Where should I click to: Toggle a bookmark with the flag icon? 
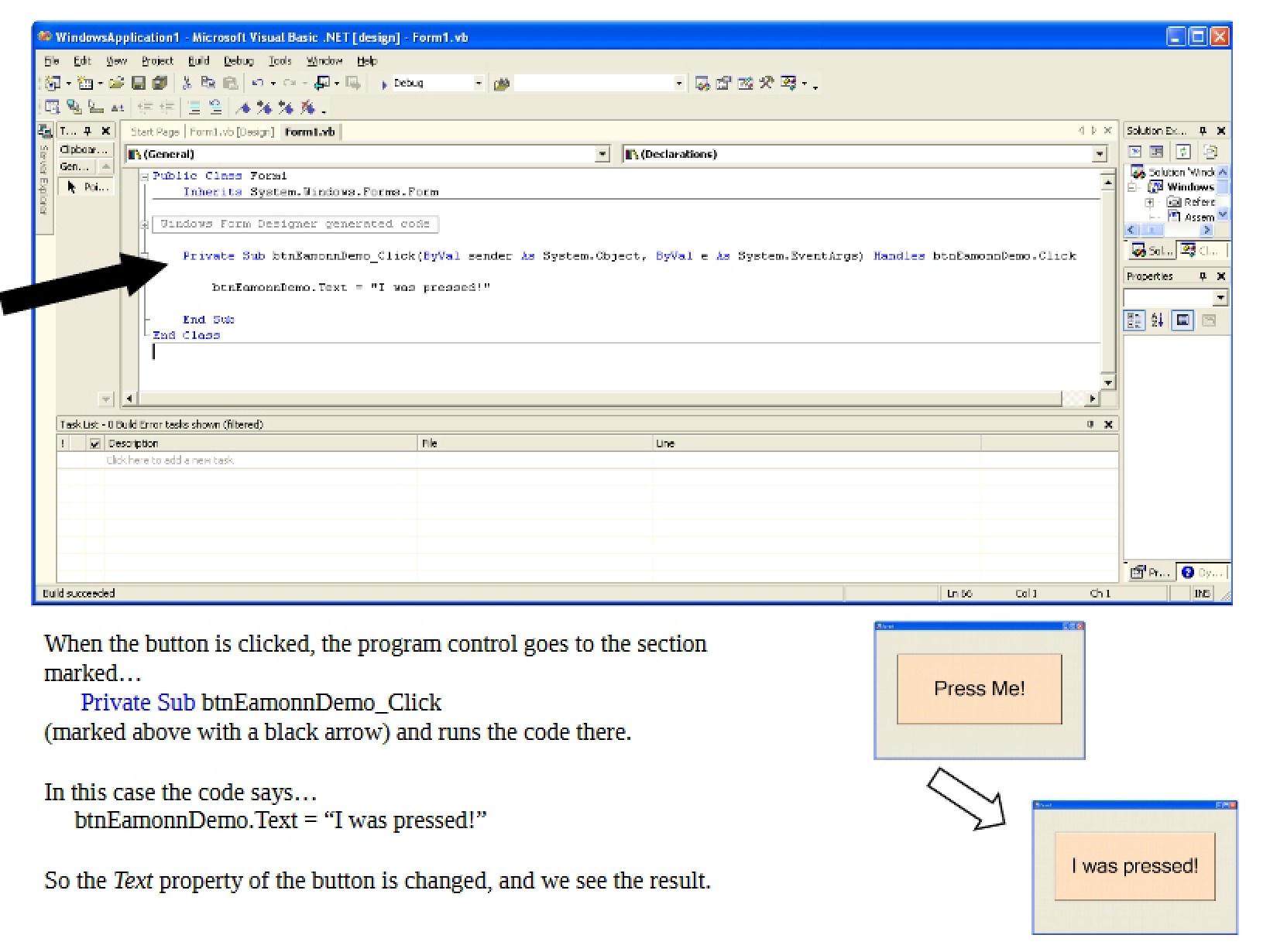pos(243,108)
